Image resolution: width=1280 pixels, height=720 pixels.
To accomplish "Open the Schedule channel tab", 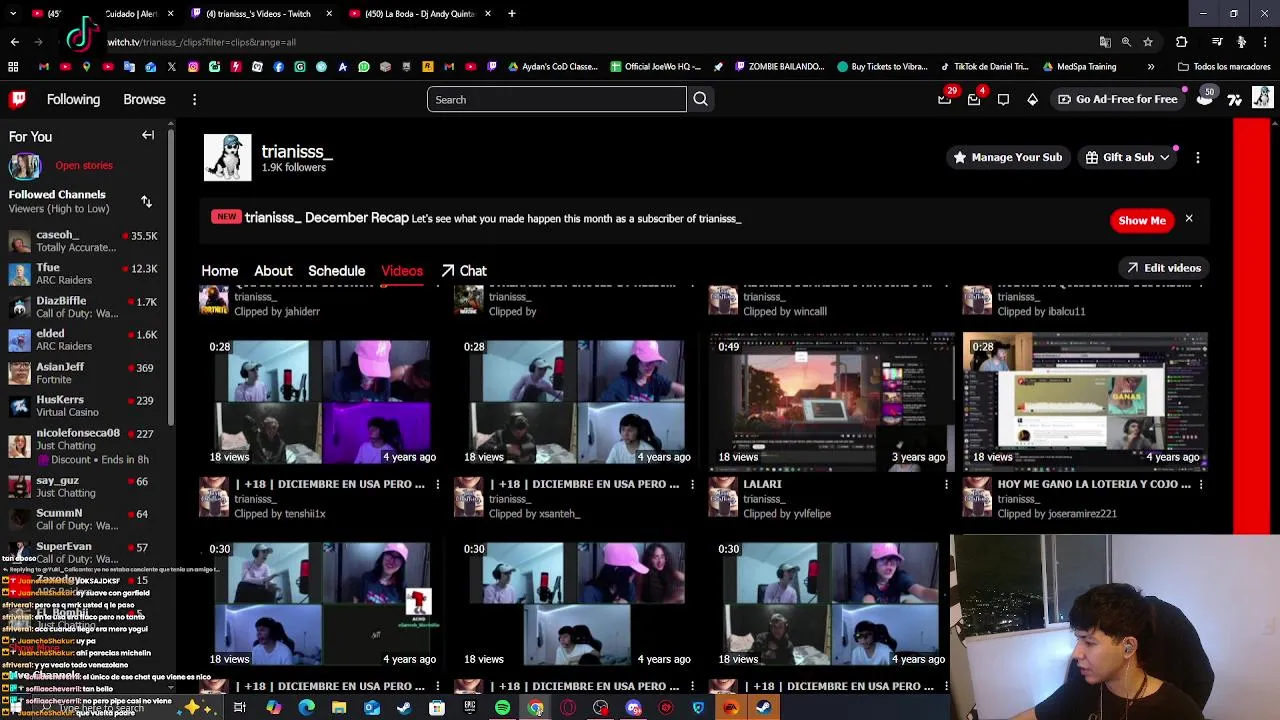I will 336,271.
